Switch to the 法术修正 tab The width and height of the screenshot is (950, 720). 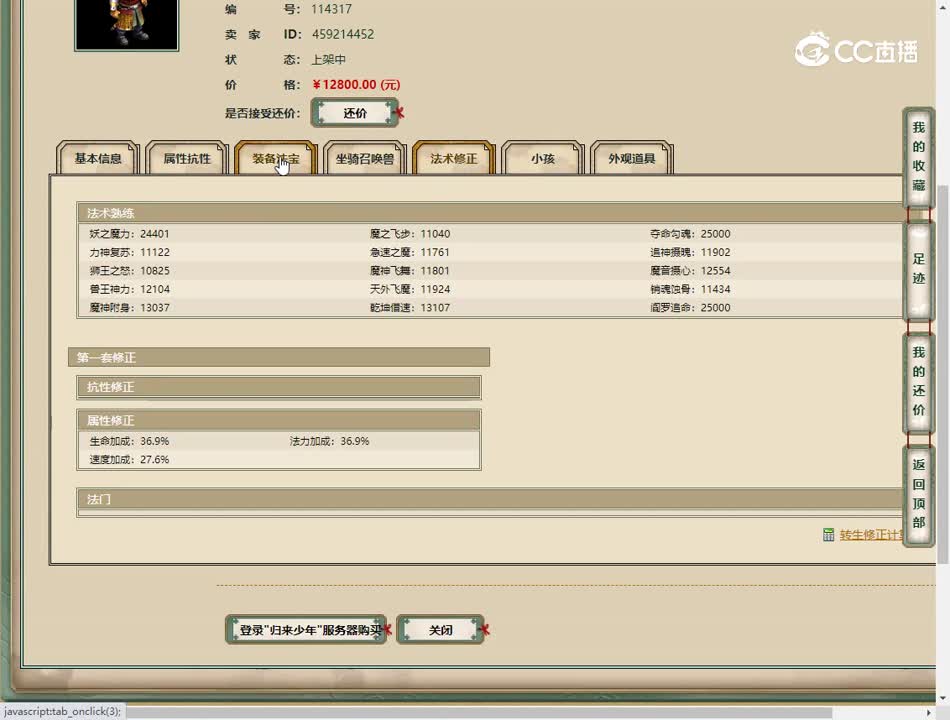pos(454,158)
